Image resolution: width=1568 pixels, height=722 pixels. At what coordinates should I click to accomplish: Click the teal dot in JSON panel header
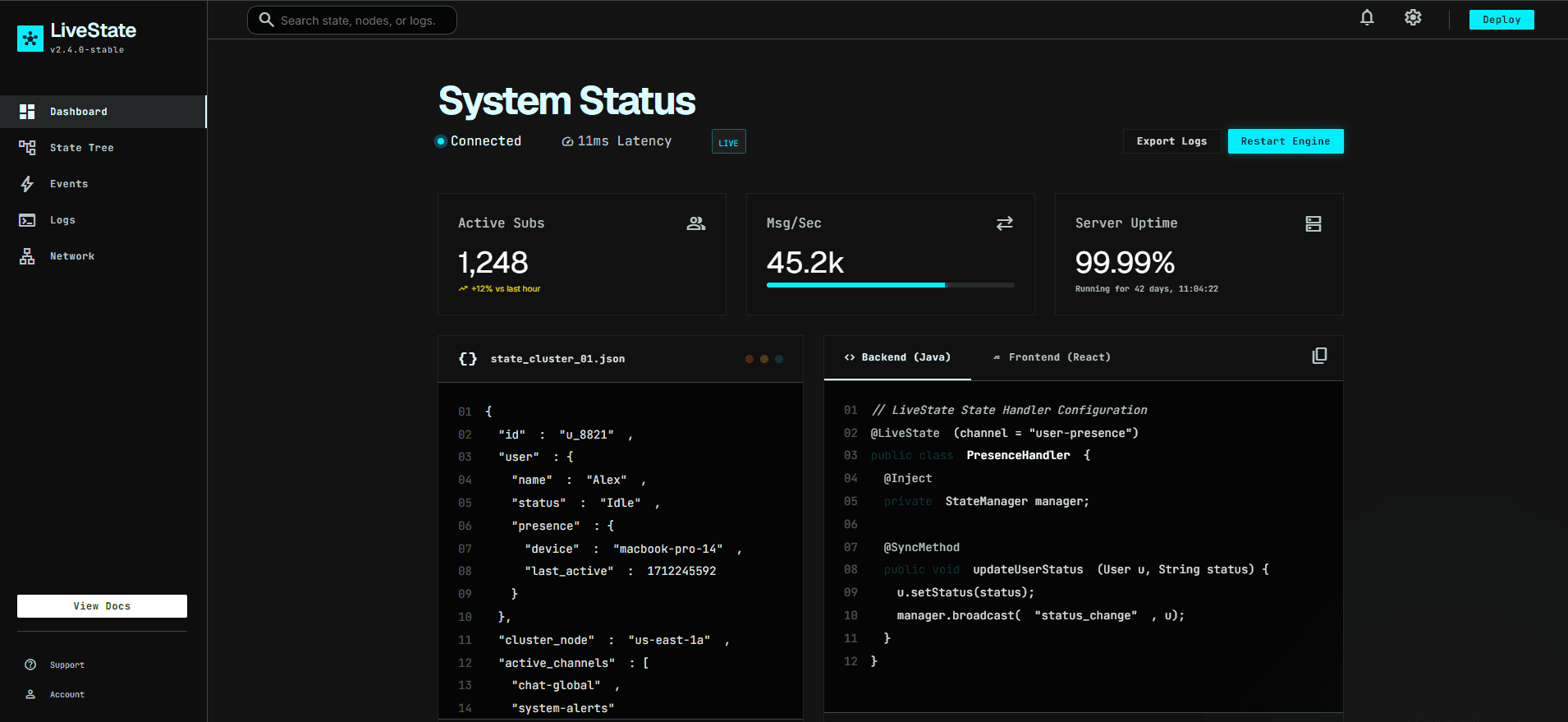pyautogui.click(x=779, y=359)
